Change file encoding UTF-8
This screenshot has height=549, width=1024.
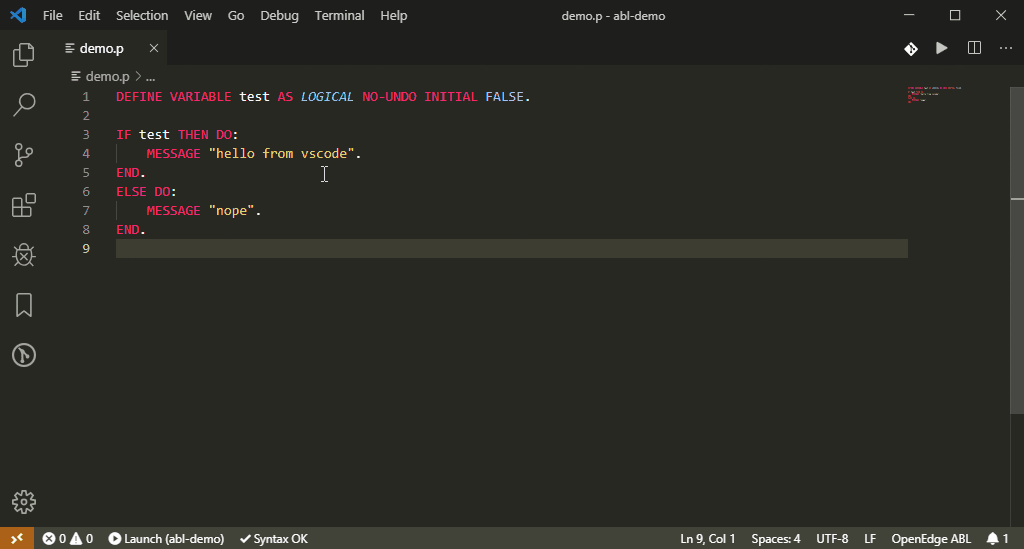832,539
